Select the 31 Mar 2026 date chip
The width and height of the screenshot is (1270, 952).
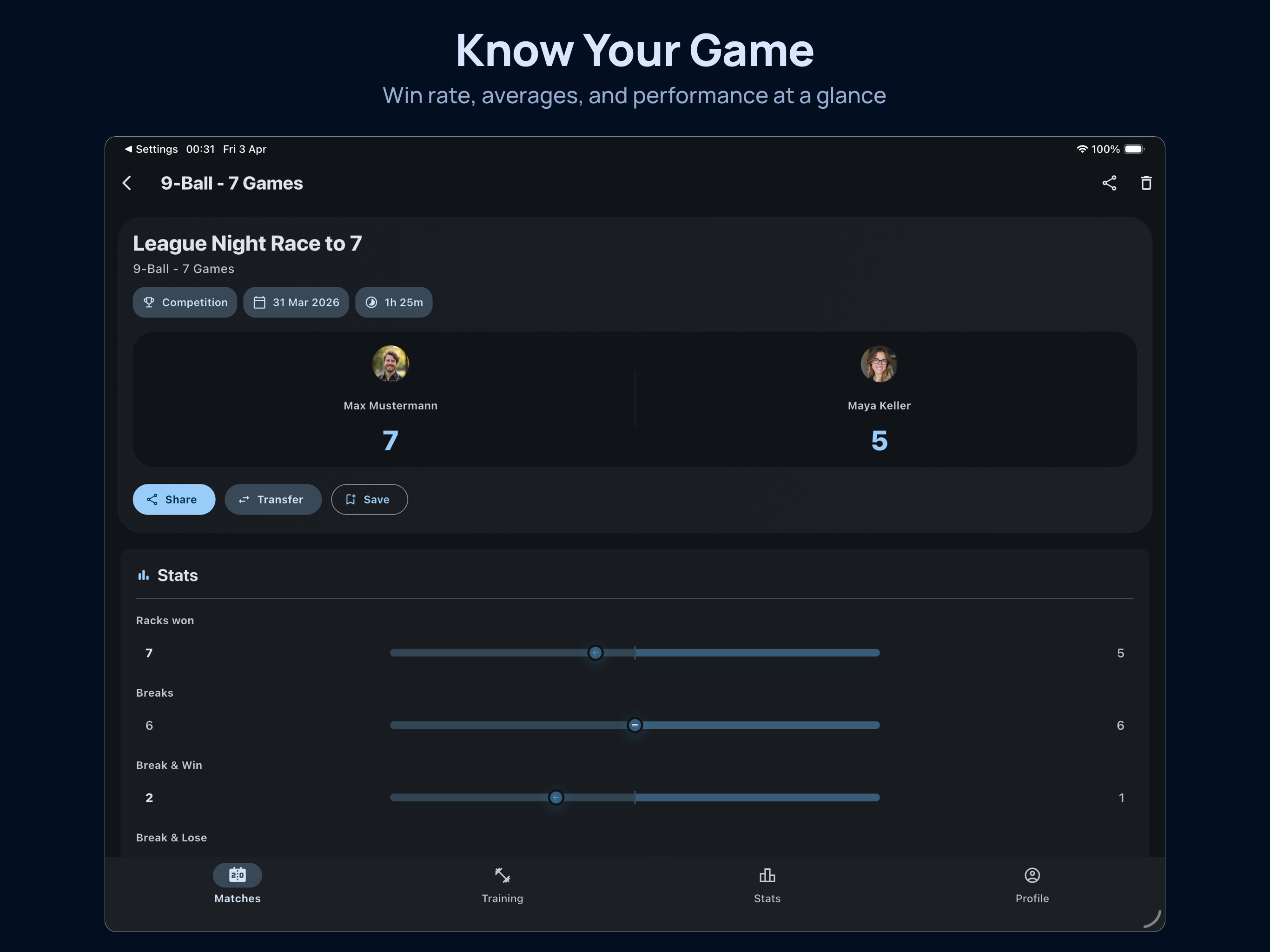pyautogui.click(x=296, y=303)
